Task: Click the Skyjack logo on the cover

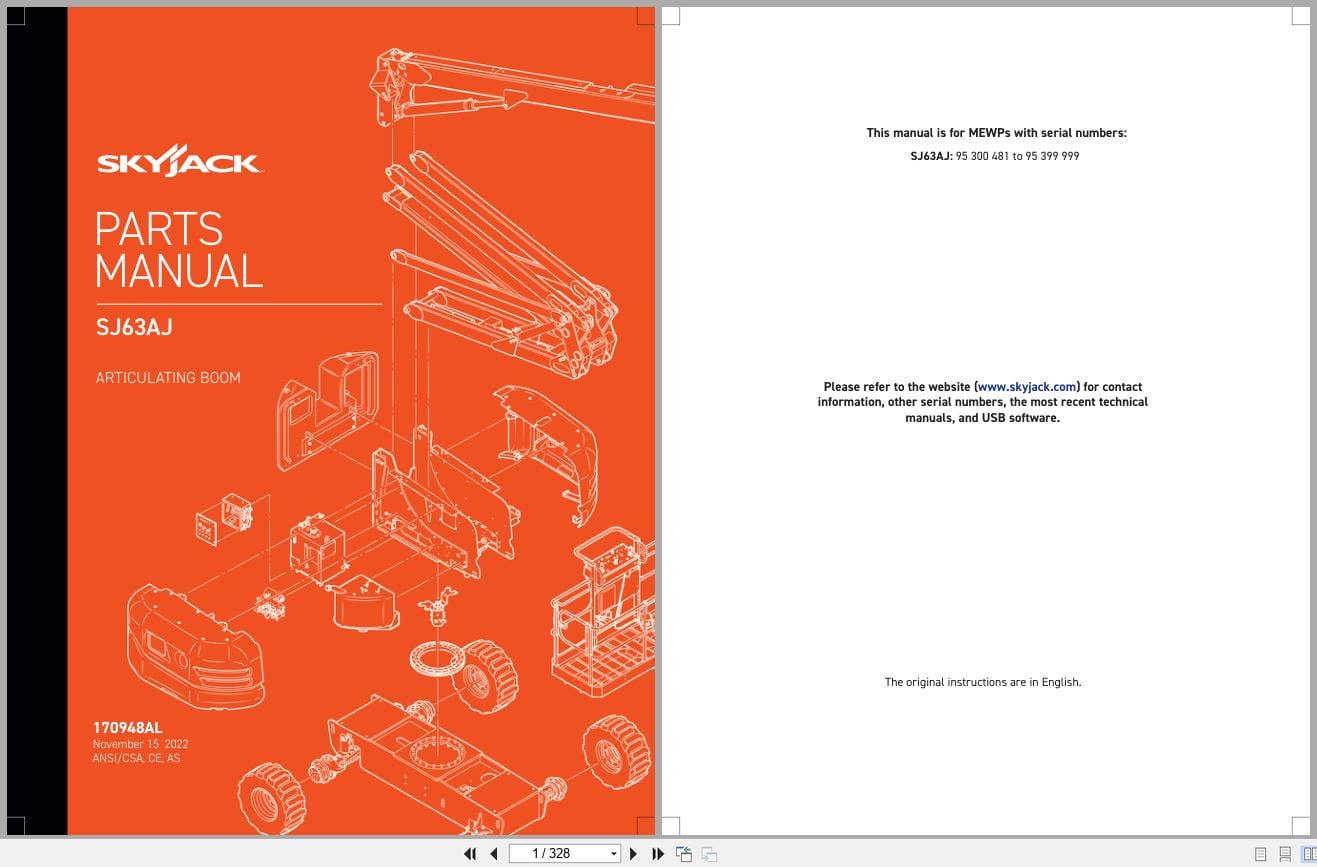Action: click(180, 160)
